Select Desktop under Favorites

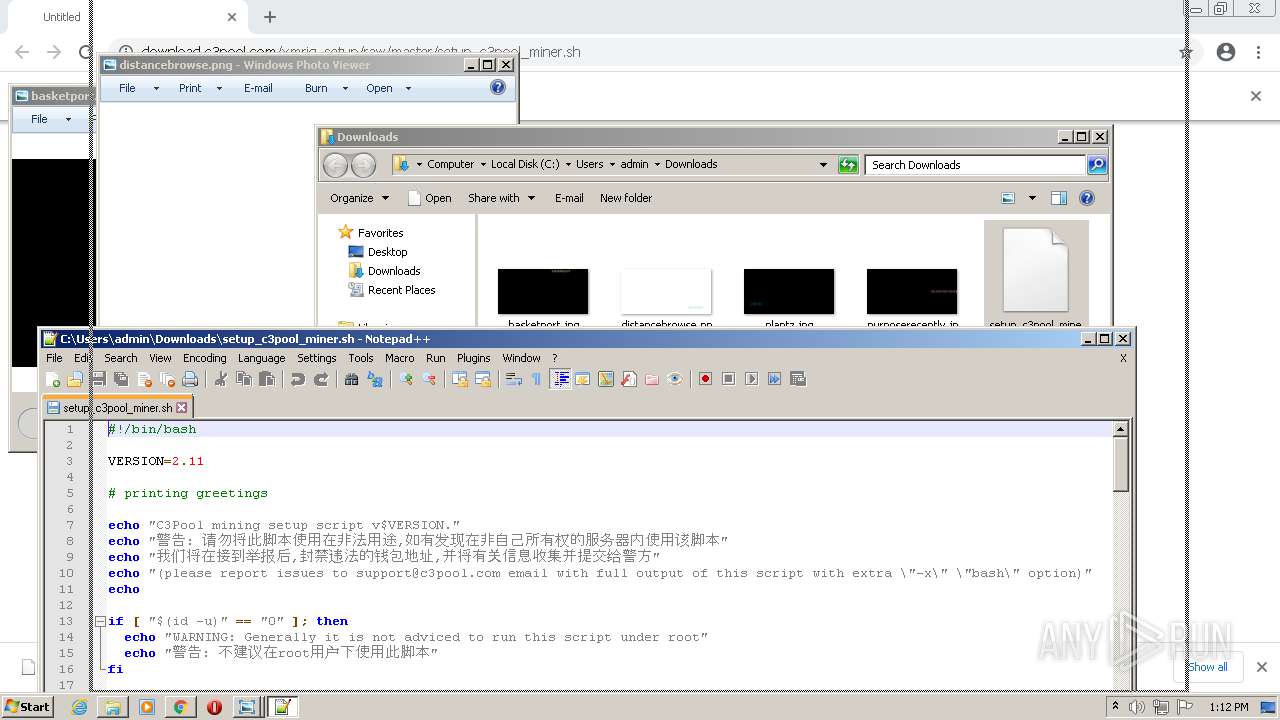387,252
